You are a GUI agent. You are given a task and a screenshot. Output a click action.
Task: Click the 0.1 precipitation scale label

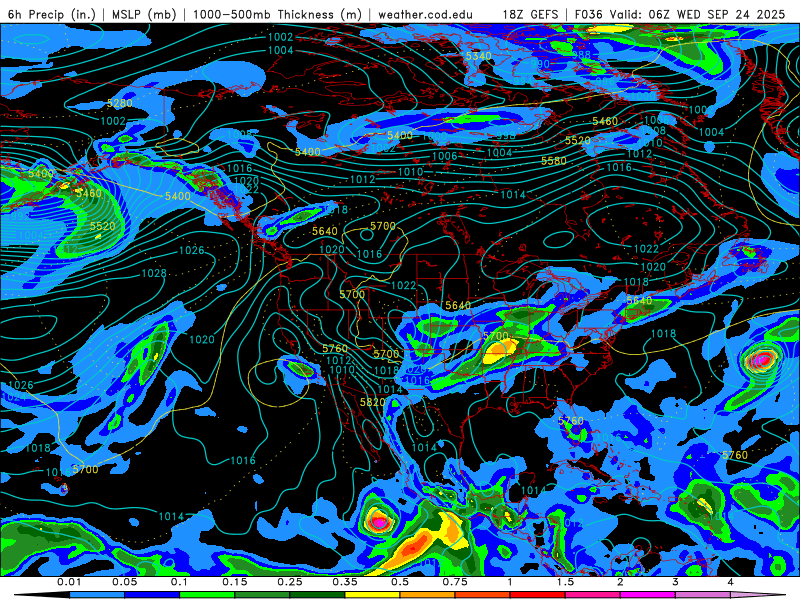180,582
